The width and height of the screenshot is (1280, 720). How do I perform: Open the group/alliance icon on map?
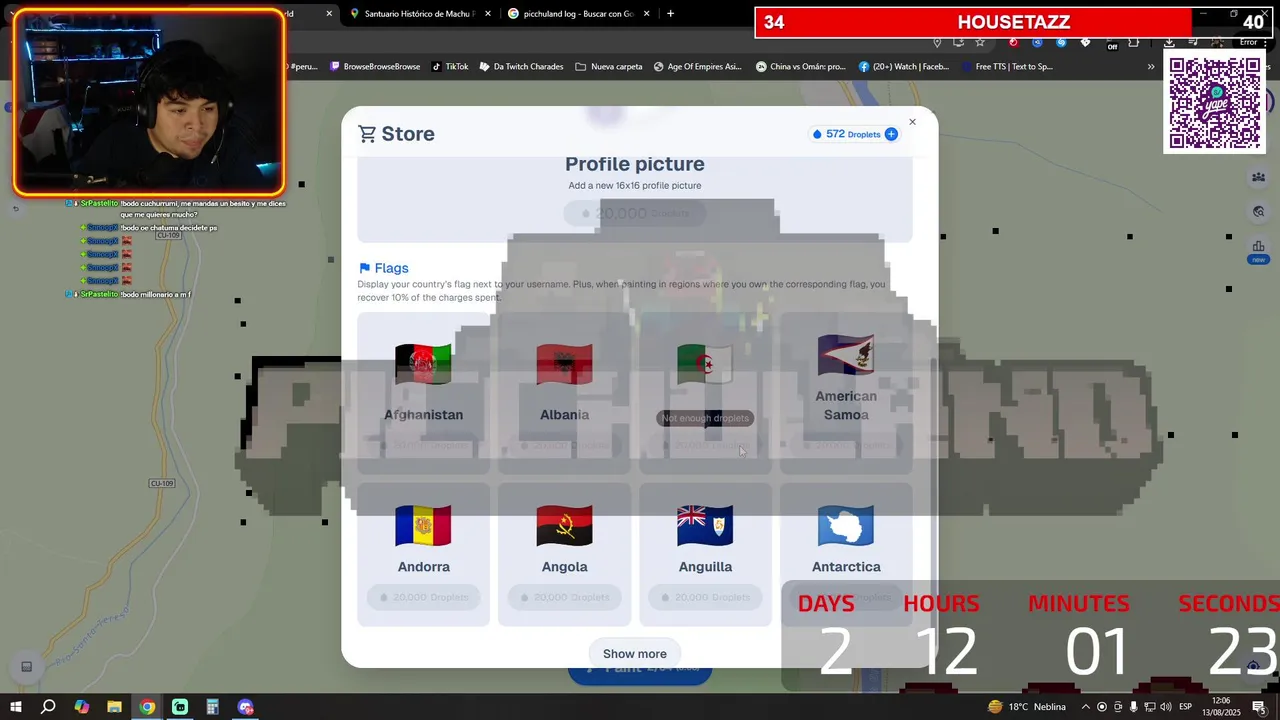pos(1258,178)
